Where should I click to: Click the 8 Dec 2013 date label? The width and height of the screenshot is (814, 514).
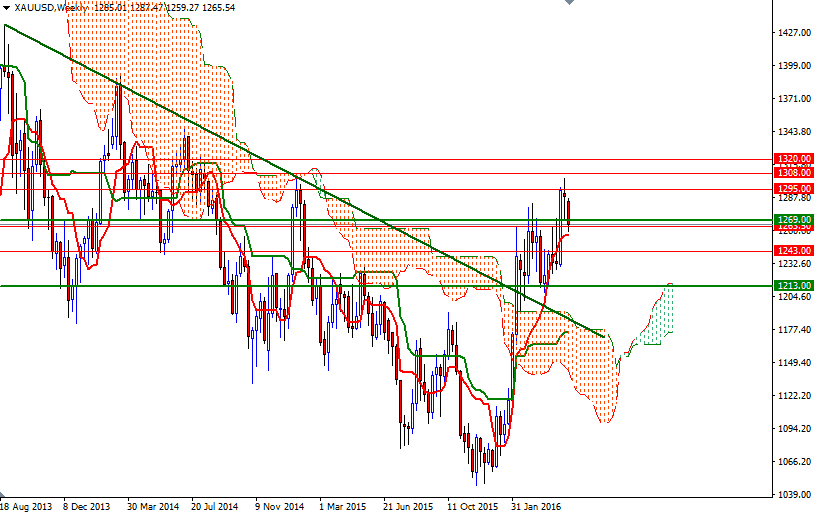[x=87, y=506]
